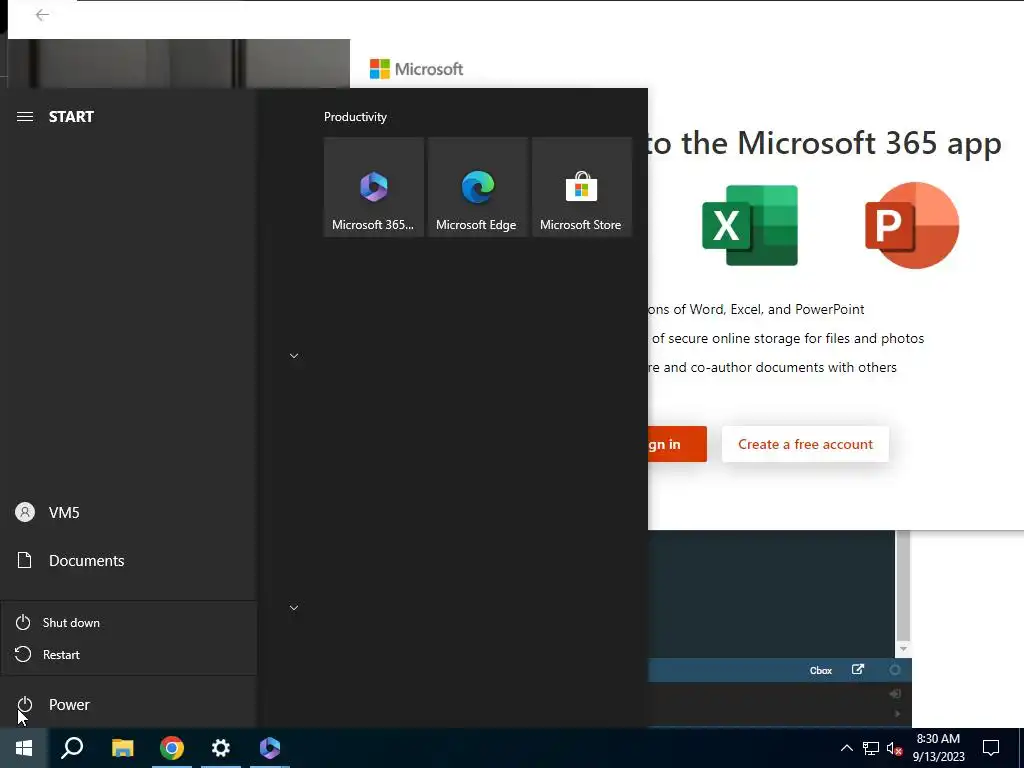Switch to Microsoft 365 app in the taskbar

[x=270, y=748]
